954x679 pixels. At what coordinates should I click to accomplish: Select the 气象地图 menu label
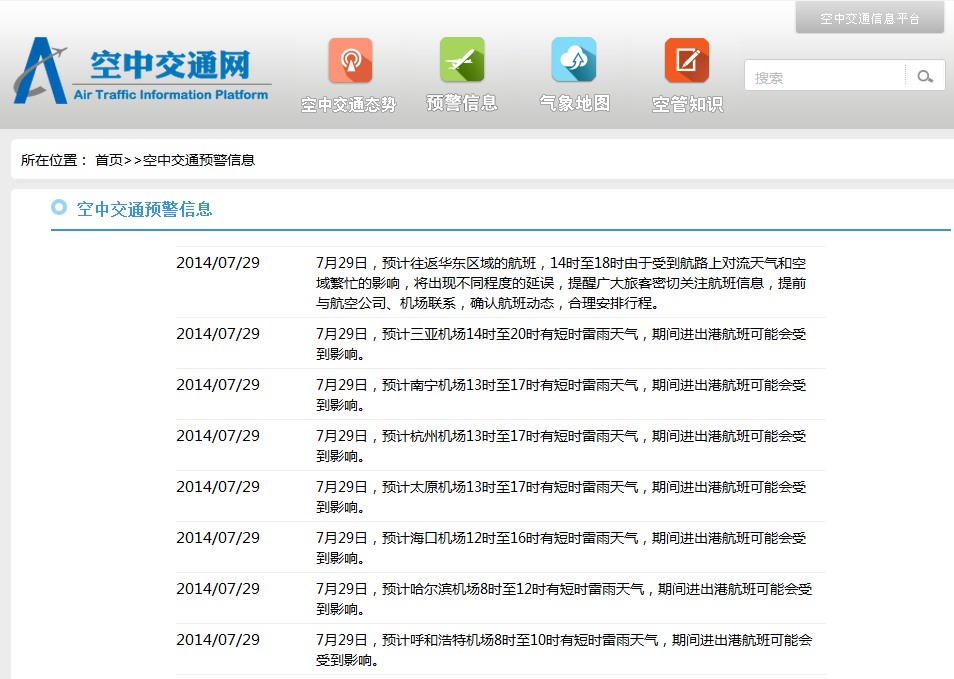pos(574,103)
